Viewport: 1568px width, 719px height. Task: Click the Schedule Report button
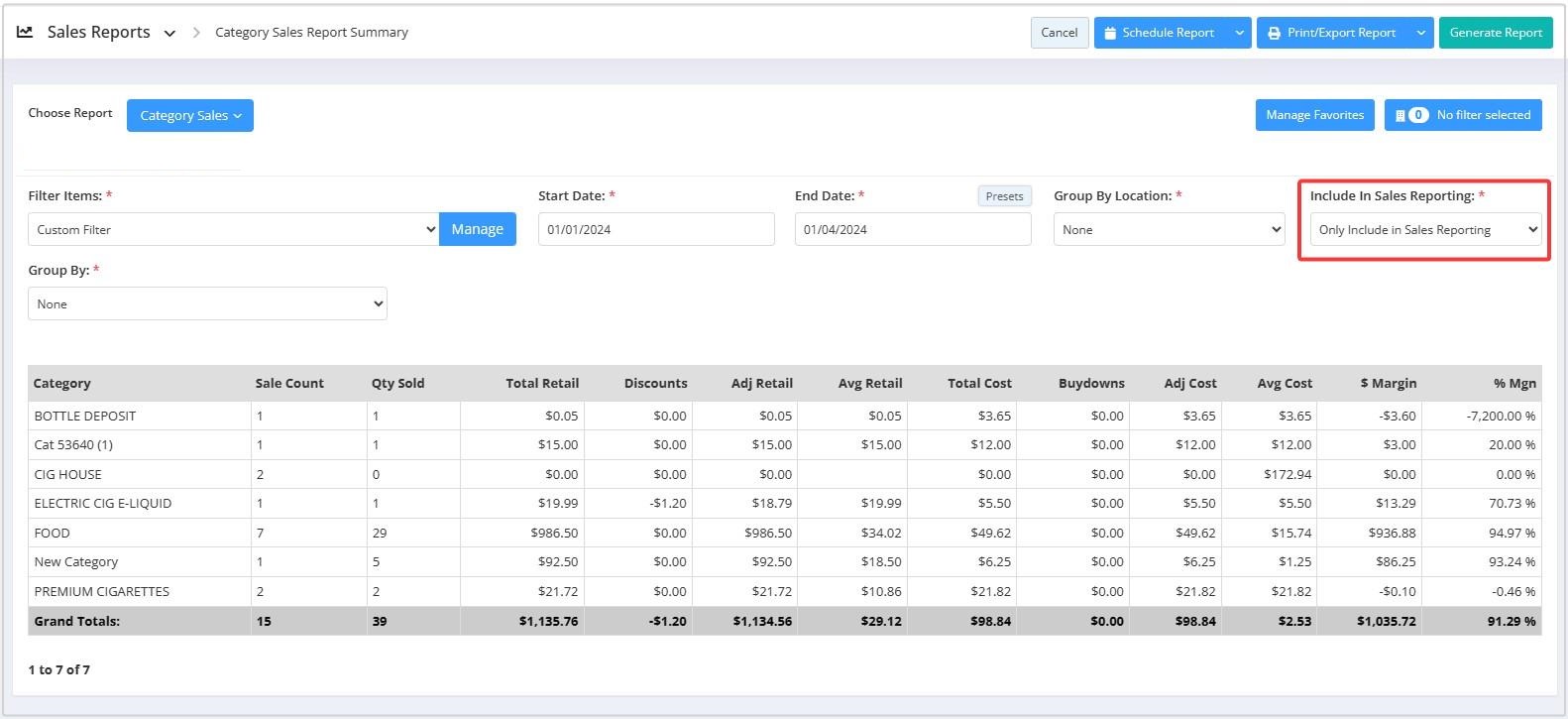1161,33
